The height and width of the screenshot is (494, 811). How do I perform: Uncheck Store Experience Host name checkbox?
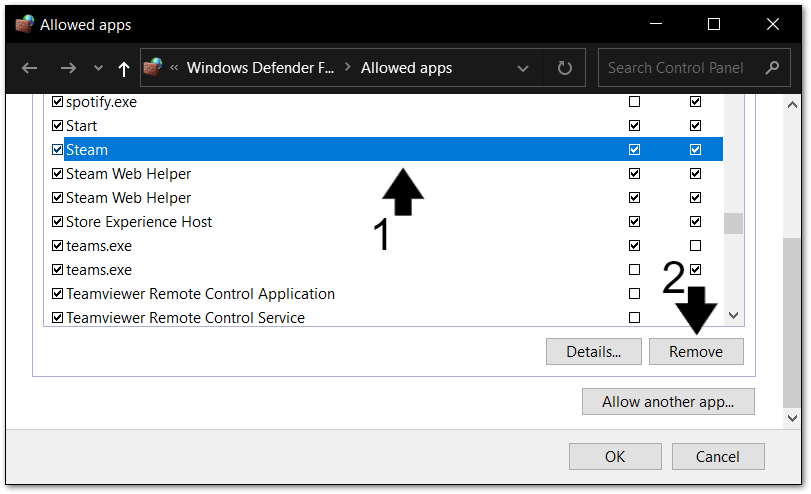coord(57,221)
